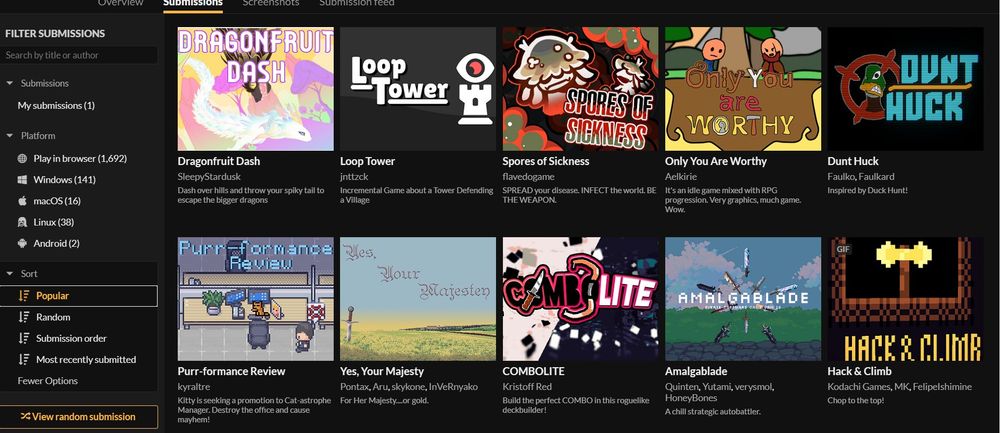
Task: Click the Most recently submitted sort icon
Action: coord(24,359)
